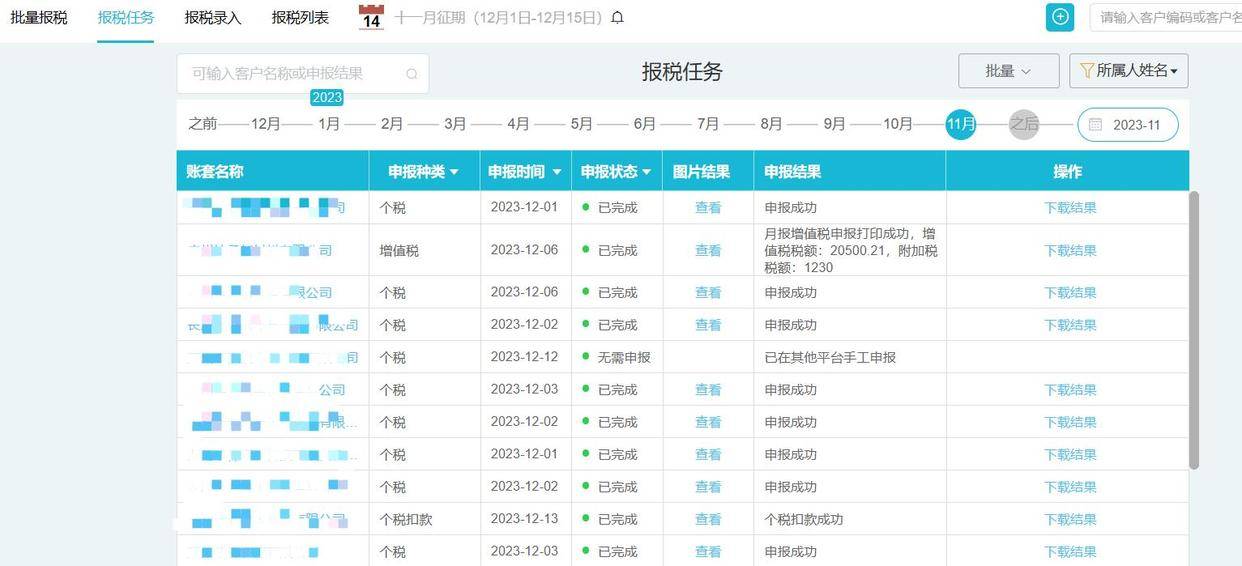
Task: Switch to the 报税任务 tab
Action: pos(126,17)
